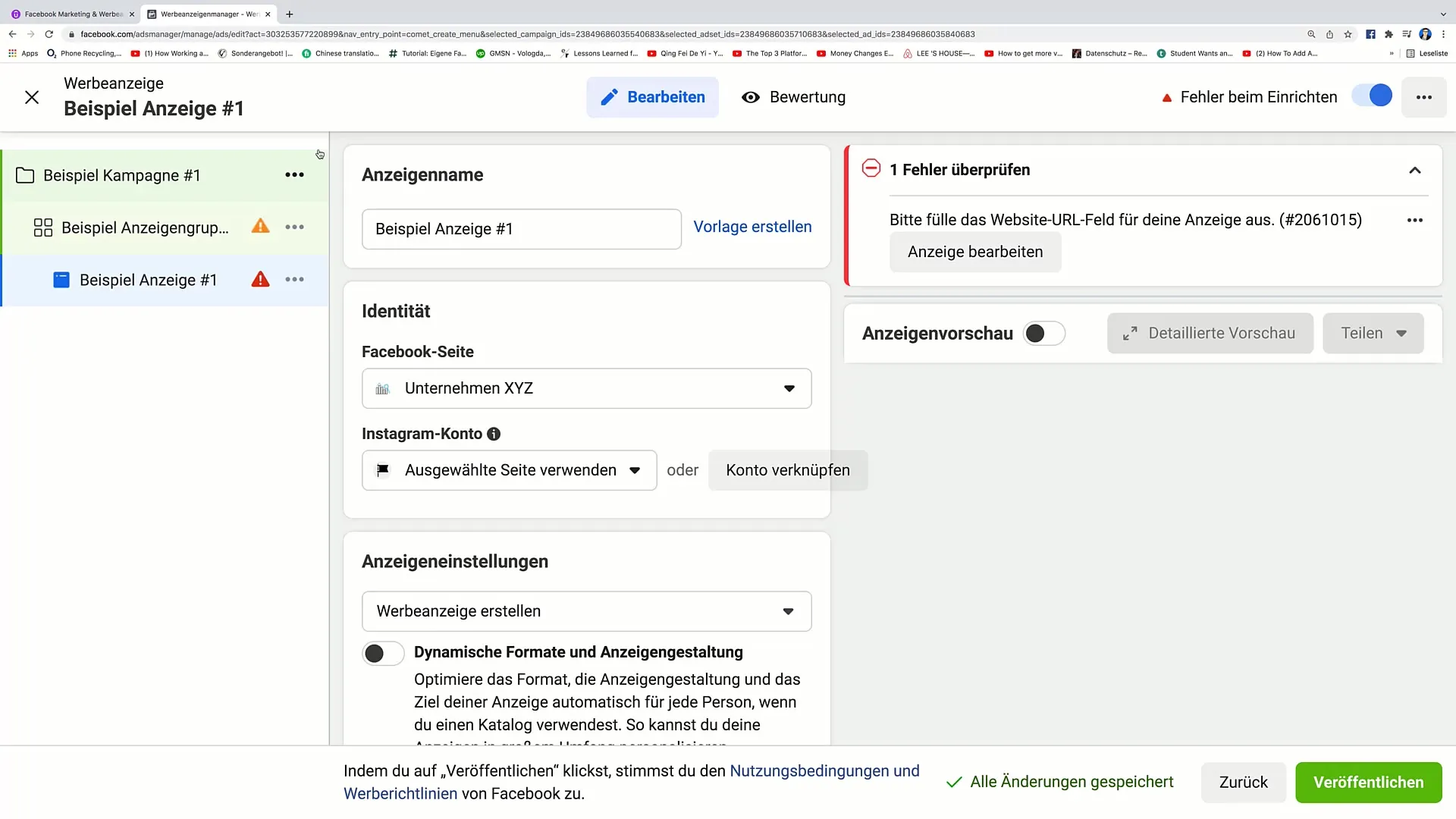Click Detaillierte Vorschau tab button
The image size is (1456, 819).
1210,332
